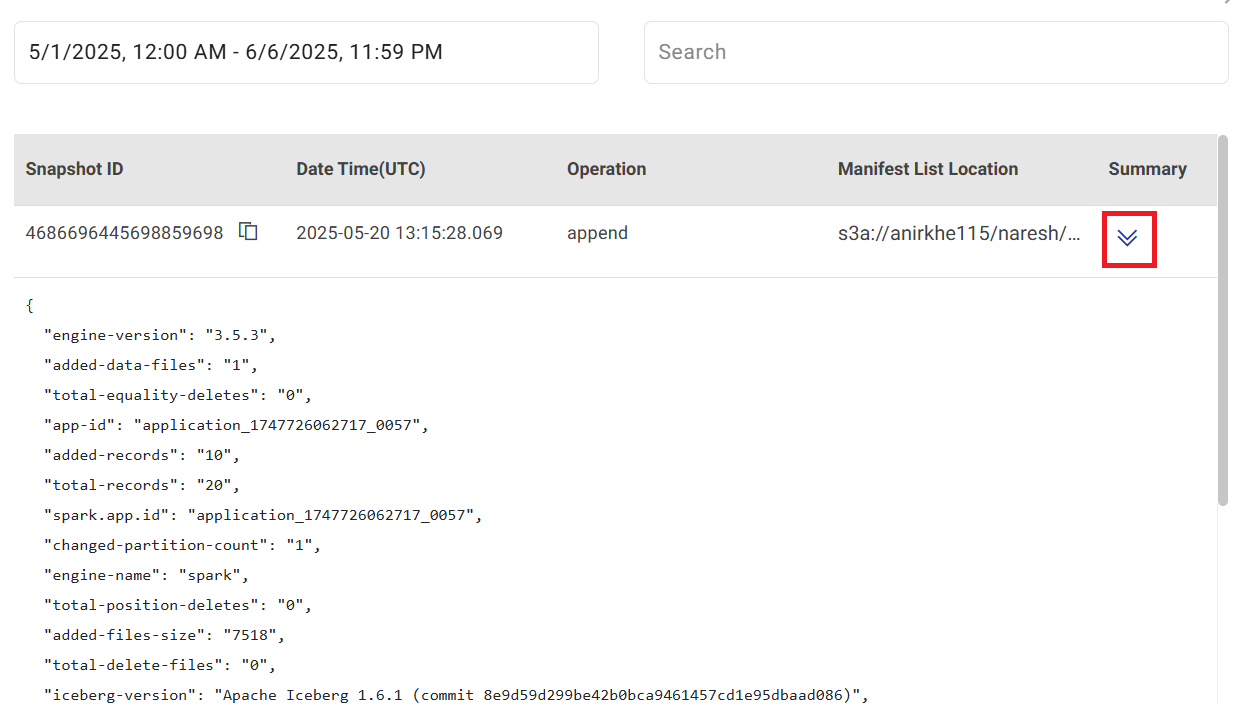Click the "spark.app.id" JSON line
This screenshot has width=1239, height=727.
[263, 515]
